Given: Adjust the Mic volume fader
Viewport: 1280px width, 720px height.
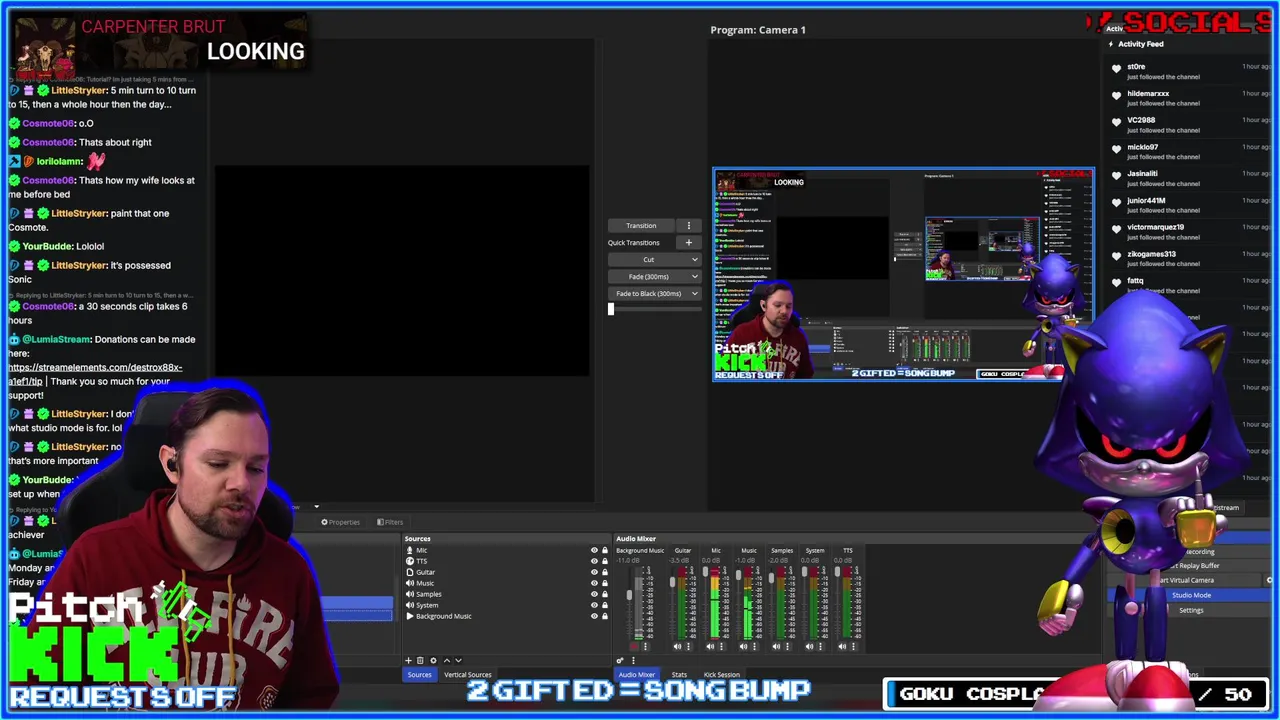Looking at the screenshot, I should 705,571.
